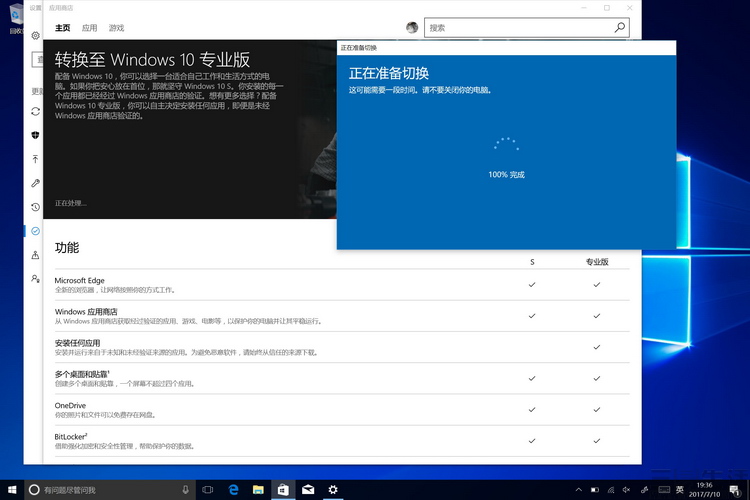
Task: Click the 安装任何应用 feature row title
Action: pos(77,343)
